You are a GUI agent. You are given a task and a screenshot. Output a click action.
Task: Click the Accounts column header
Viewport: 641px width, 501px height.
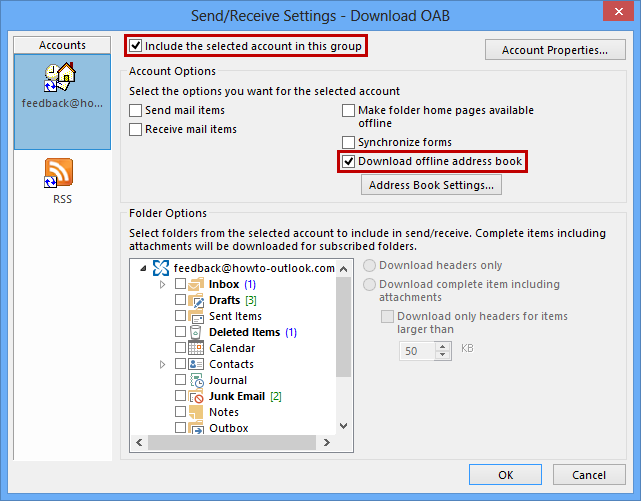click(x=62, y=45)
